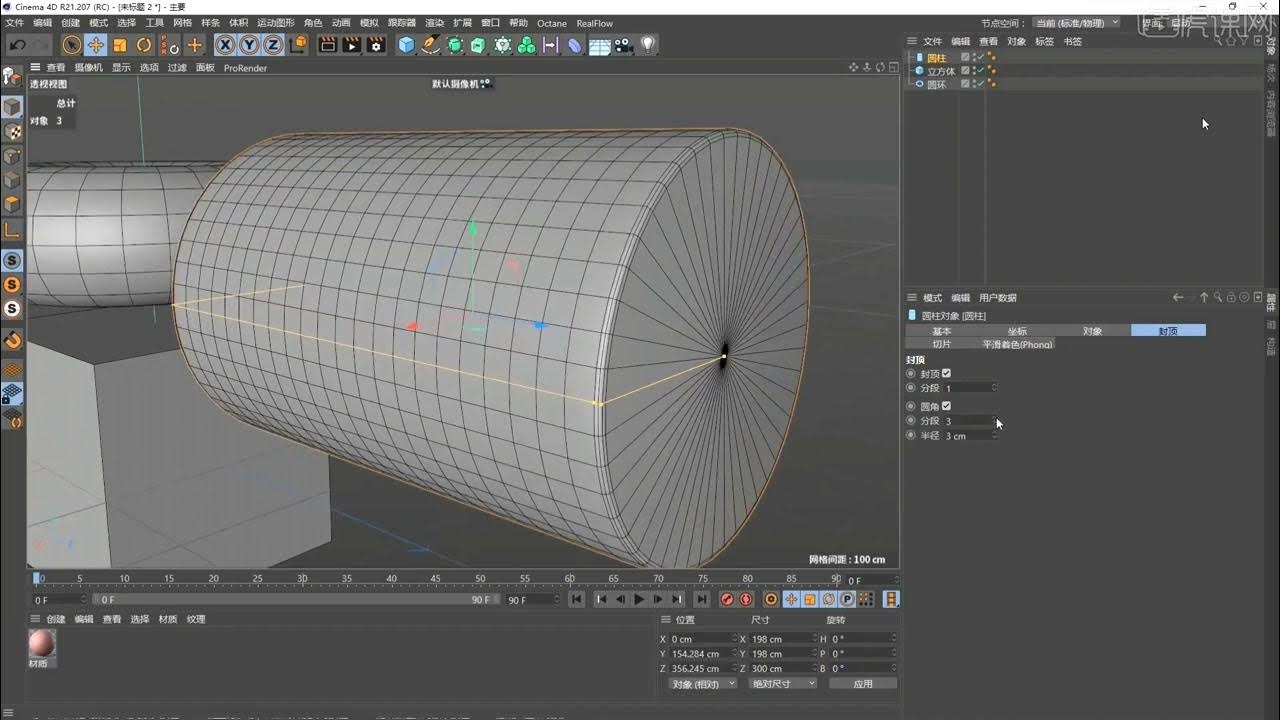Toggle the green enable checkmark for 圆环
1280x720 pixels.
click(x=981, y=84)
